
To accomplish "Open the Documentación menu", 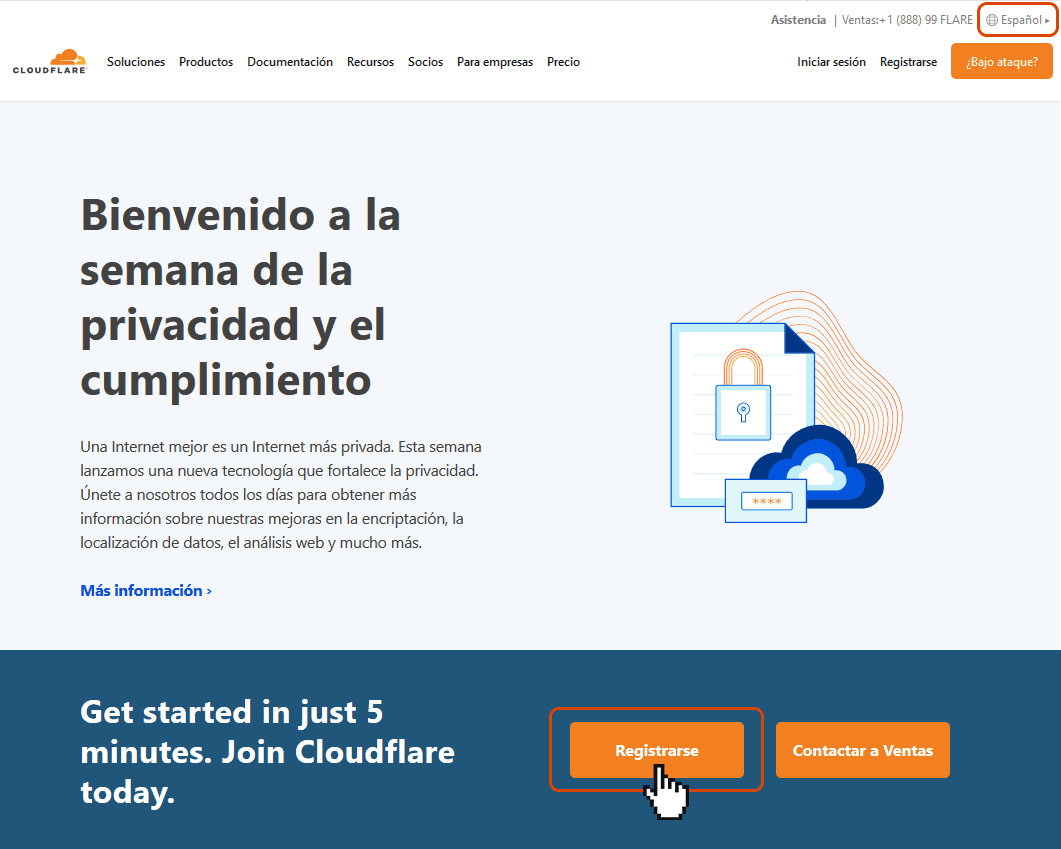I will coord(290,62).
